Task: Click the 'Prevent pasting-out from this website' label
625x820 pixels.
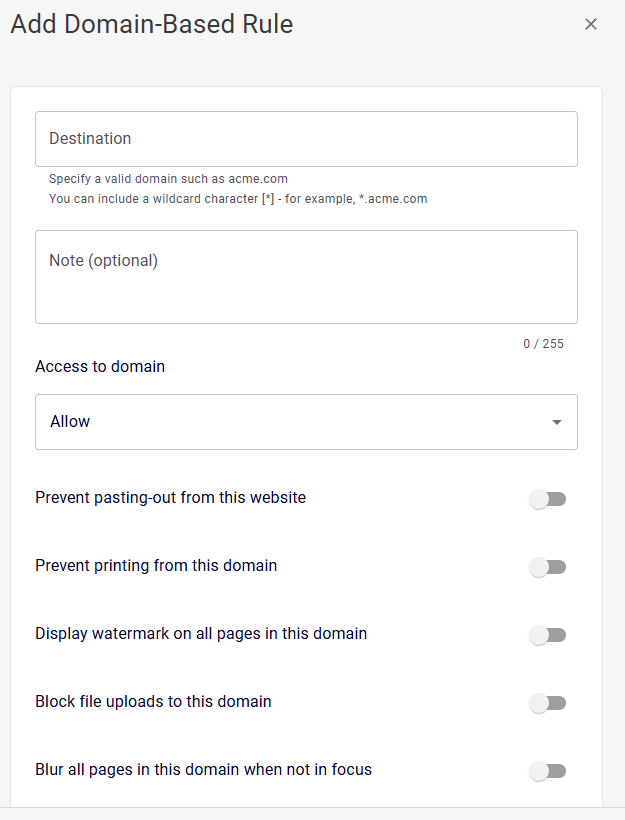Action: point(170,497)
